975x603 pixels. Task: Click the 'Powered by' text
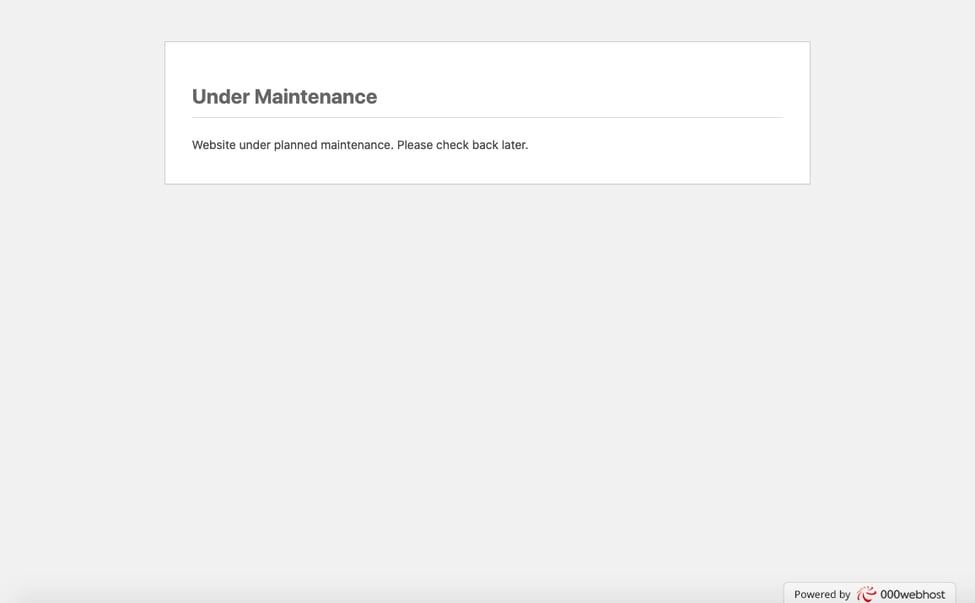tap(822, 594)
